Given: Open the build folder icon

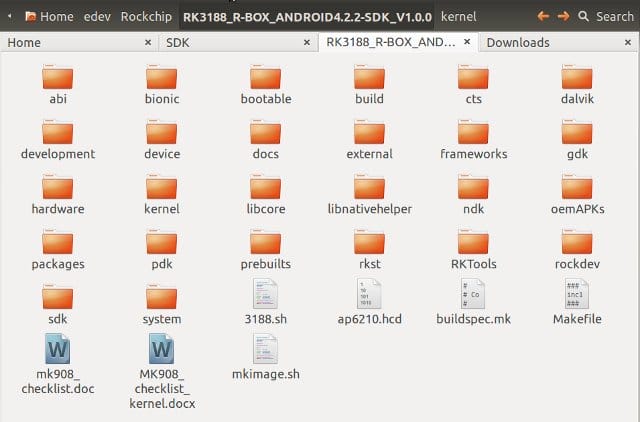Looking at the screenshot, I should click(369, 77).
